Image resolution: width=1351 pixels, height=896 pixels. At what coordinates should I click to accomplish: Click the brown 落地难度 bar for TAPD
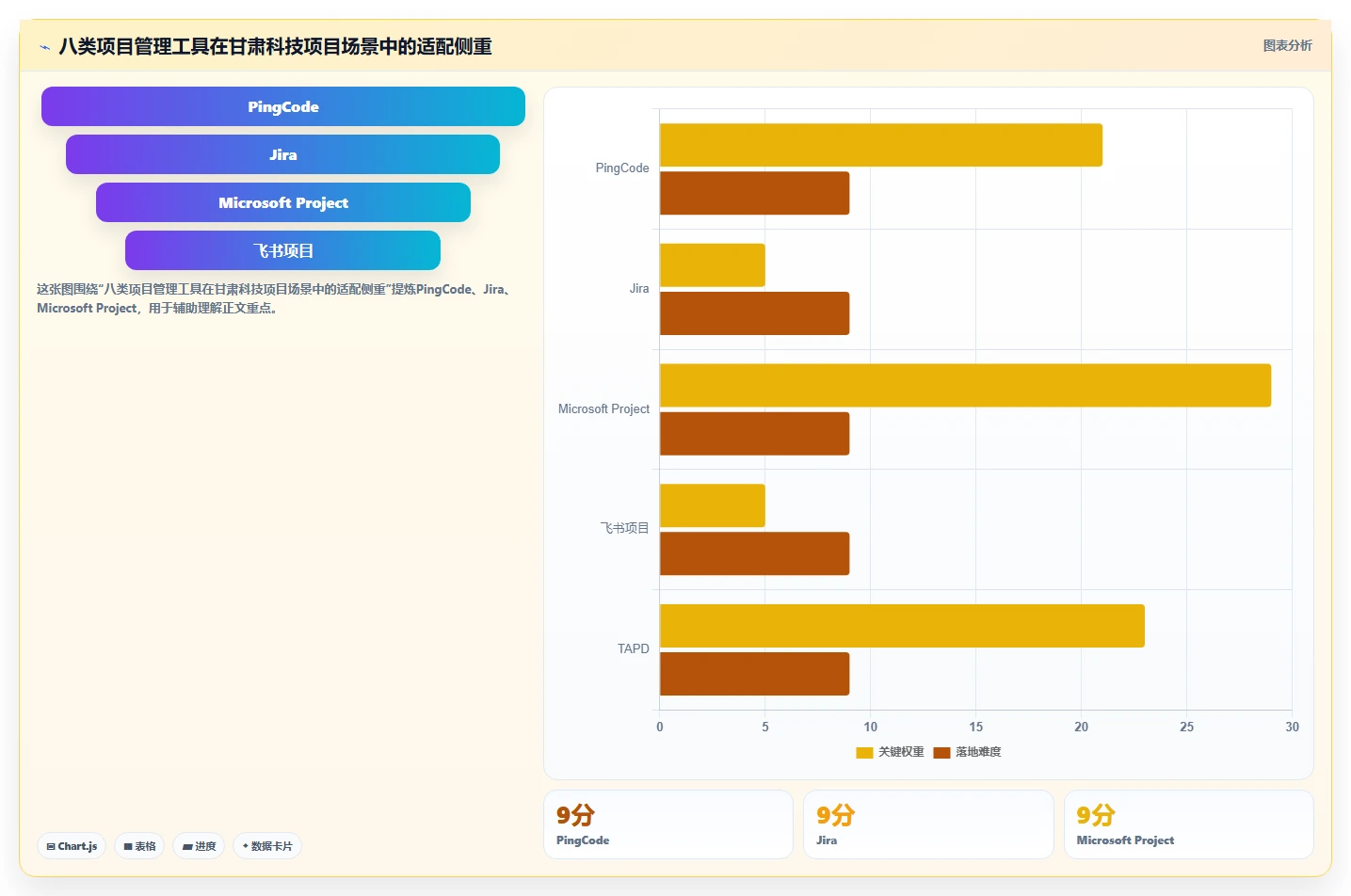755,674
